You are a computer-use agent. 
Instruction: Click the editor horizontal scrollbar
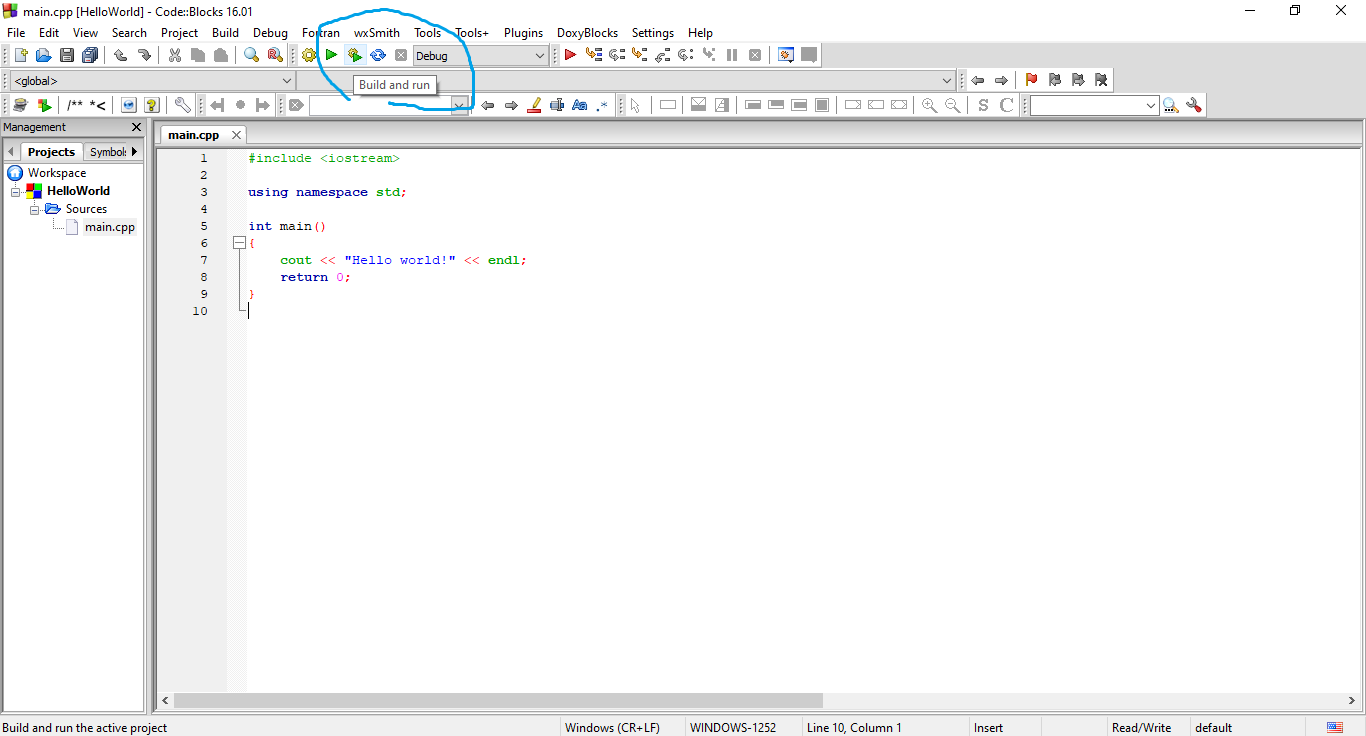tap(498, 701)
